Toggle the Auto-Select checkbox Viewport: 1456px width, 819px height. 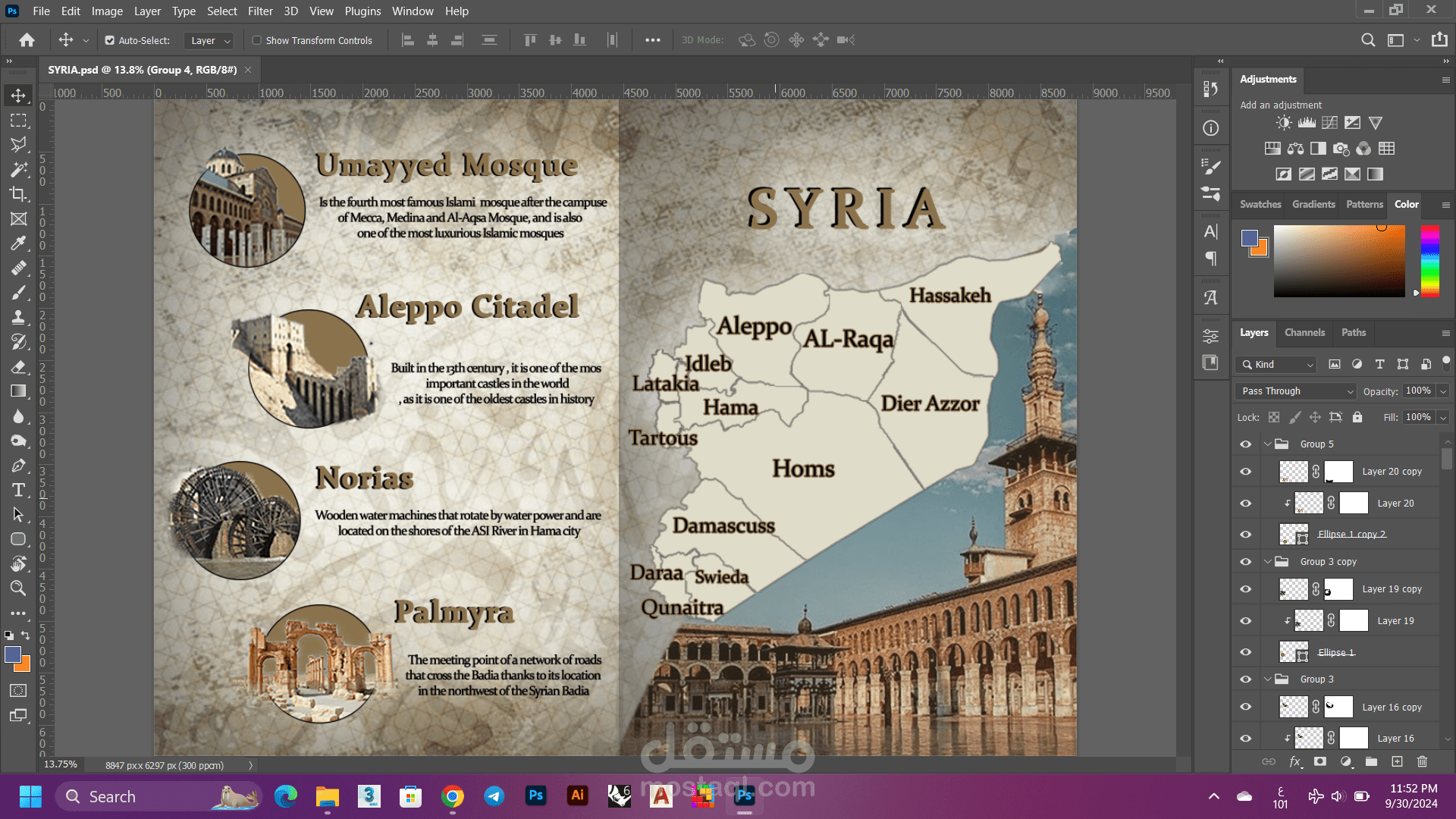click(110, 40)
